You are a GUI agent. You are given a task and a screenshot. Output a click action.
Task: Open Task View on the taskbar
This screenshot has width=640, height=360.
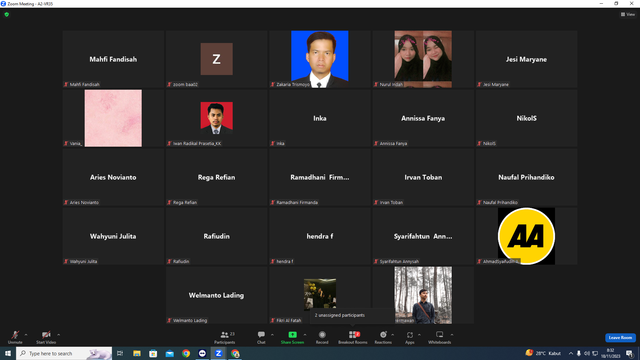click(x=120, y=353)
